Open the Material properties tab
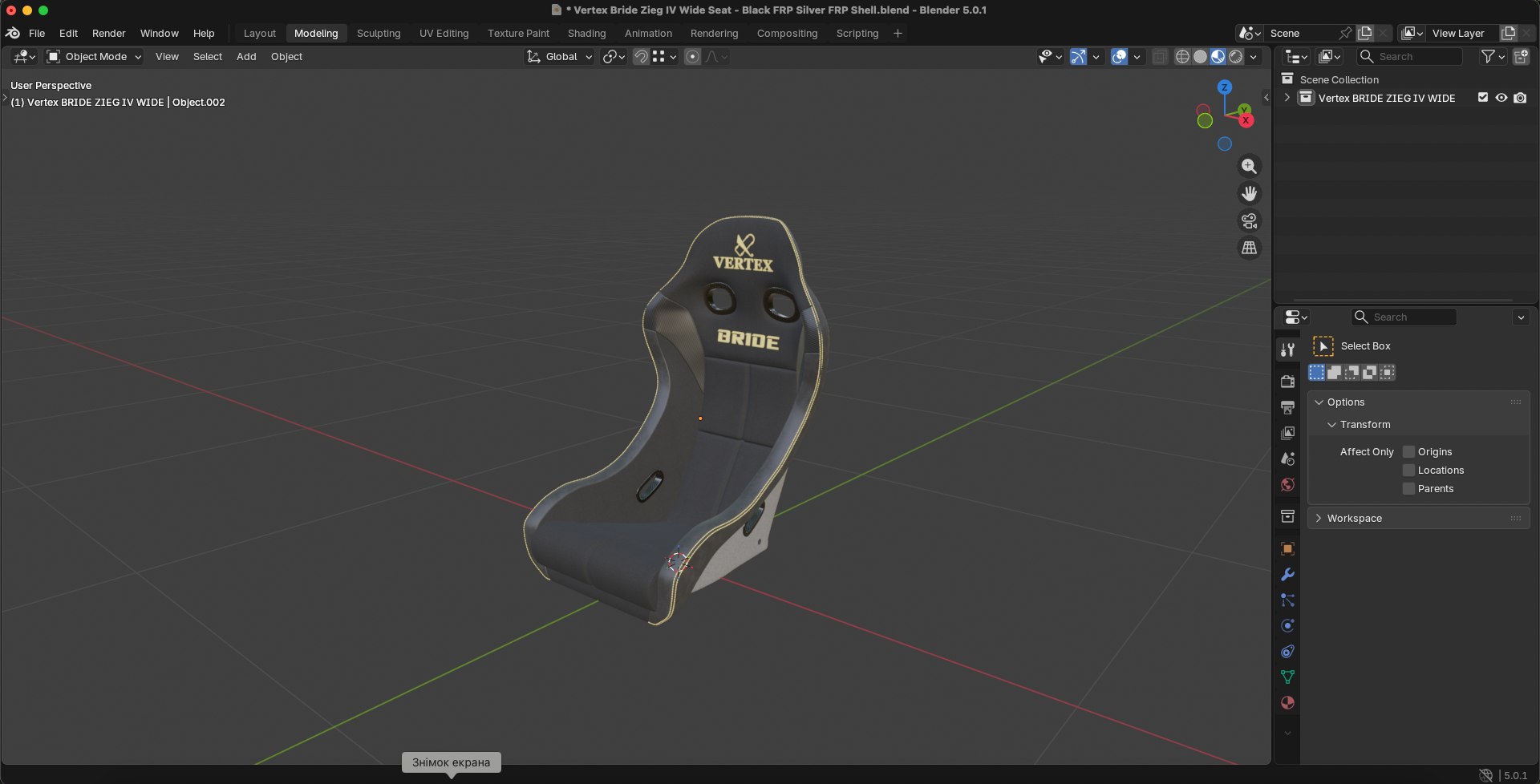This screenshot has height=784, width=1540. tap(1287, 703)
